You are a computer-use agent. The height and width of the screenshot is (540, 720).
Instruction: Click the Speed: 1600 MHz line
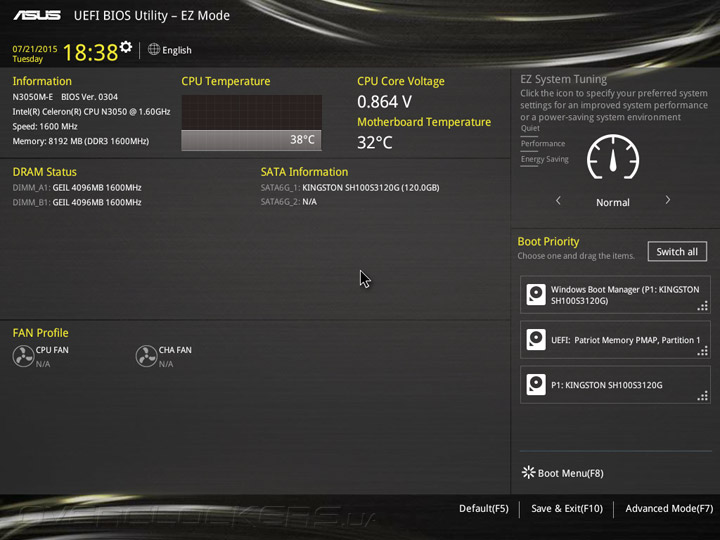[45, 127]
